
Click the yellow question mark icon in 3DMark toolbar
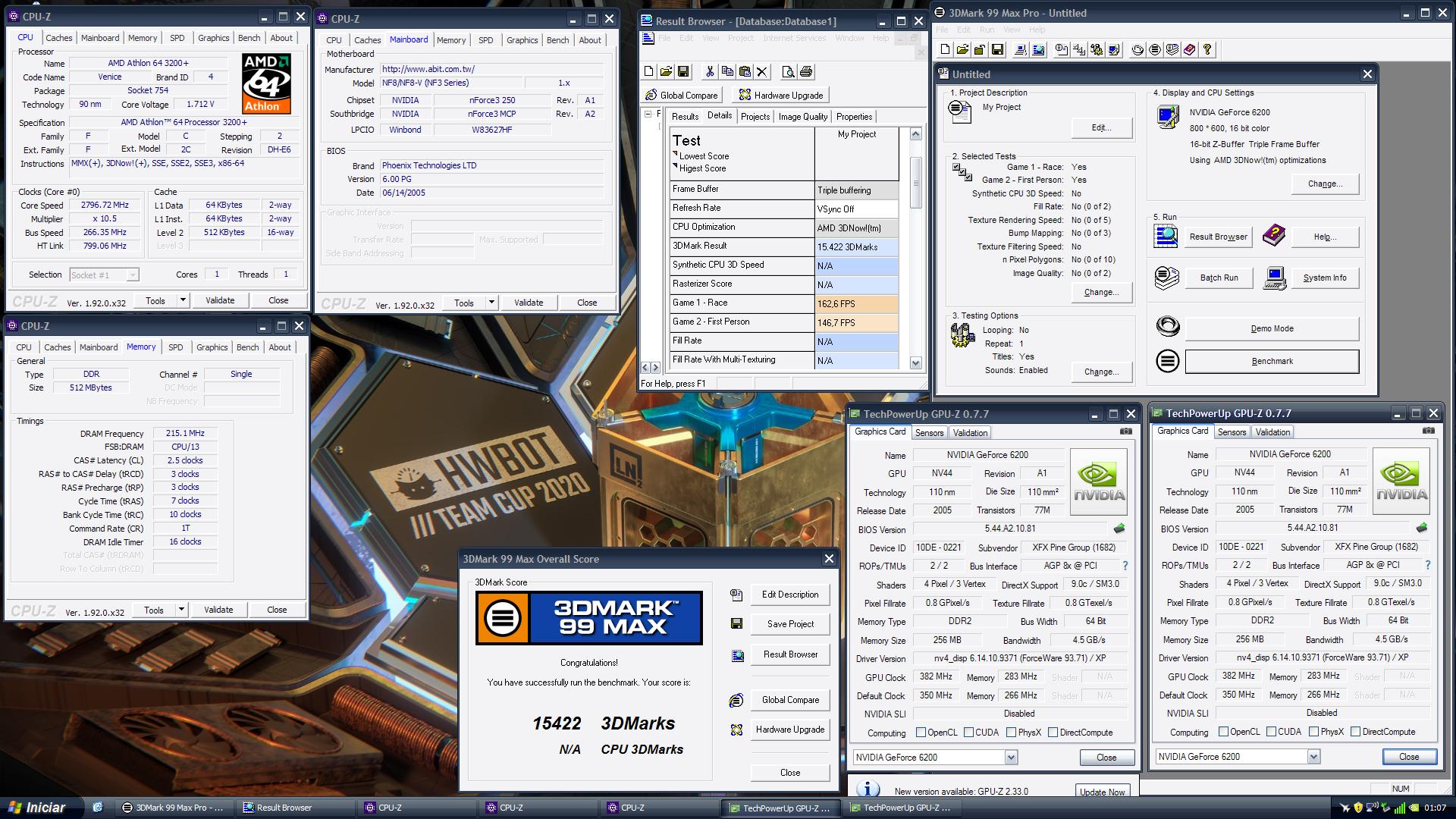tap(1207, 49)
